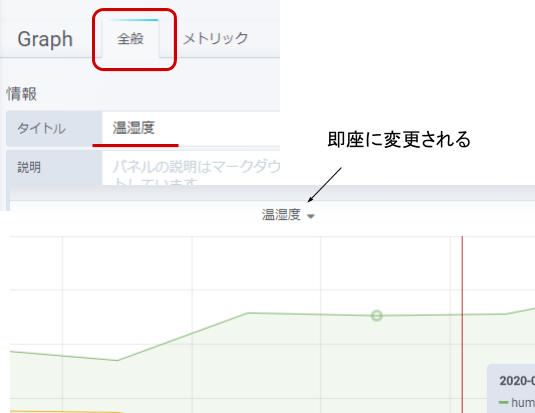This screenshot has width=535, height=413.
Task: Click the Graph panel heading
Action: pos(45,39)
